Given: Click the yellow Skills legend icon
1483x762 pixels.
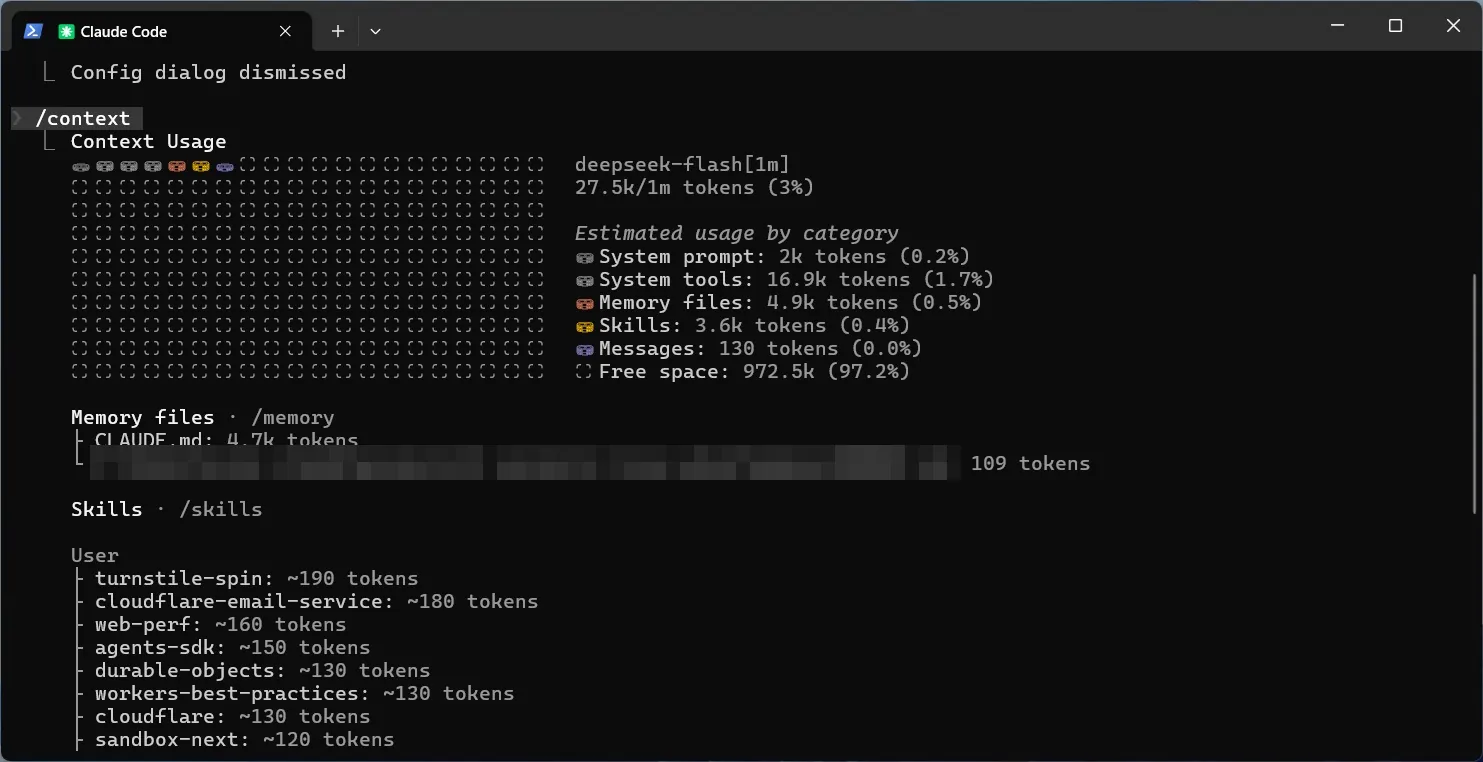Looking at the screenshot, I should (585, 326).
